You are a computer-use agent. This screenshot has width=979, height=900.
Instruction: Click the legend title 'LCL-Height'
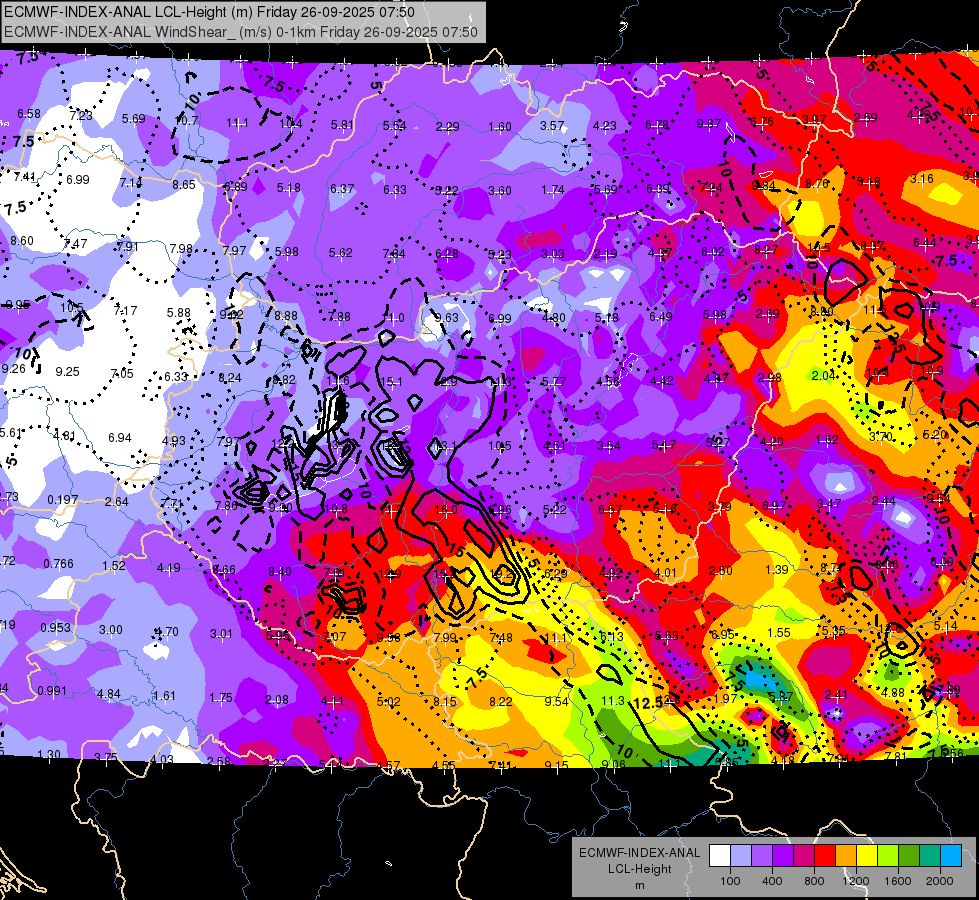tap(639, 869)
